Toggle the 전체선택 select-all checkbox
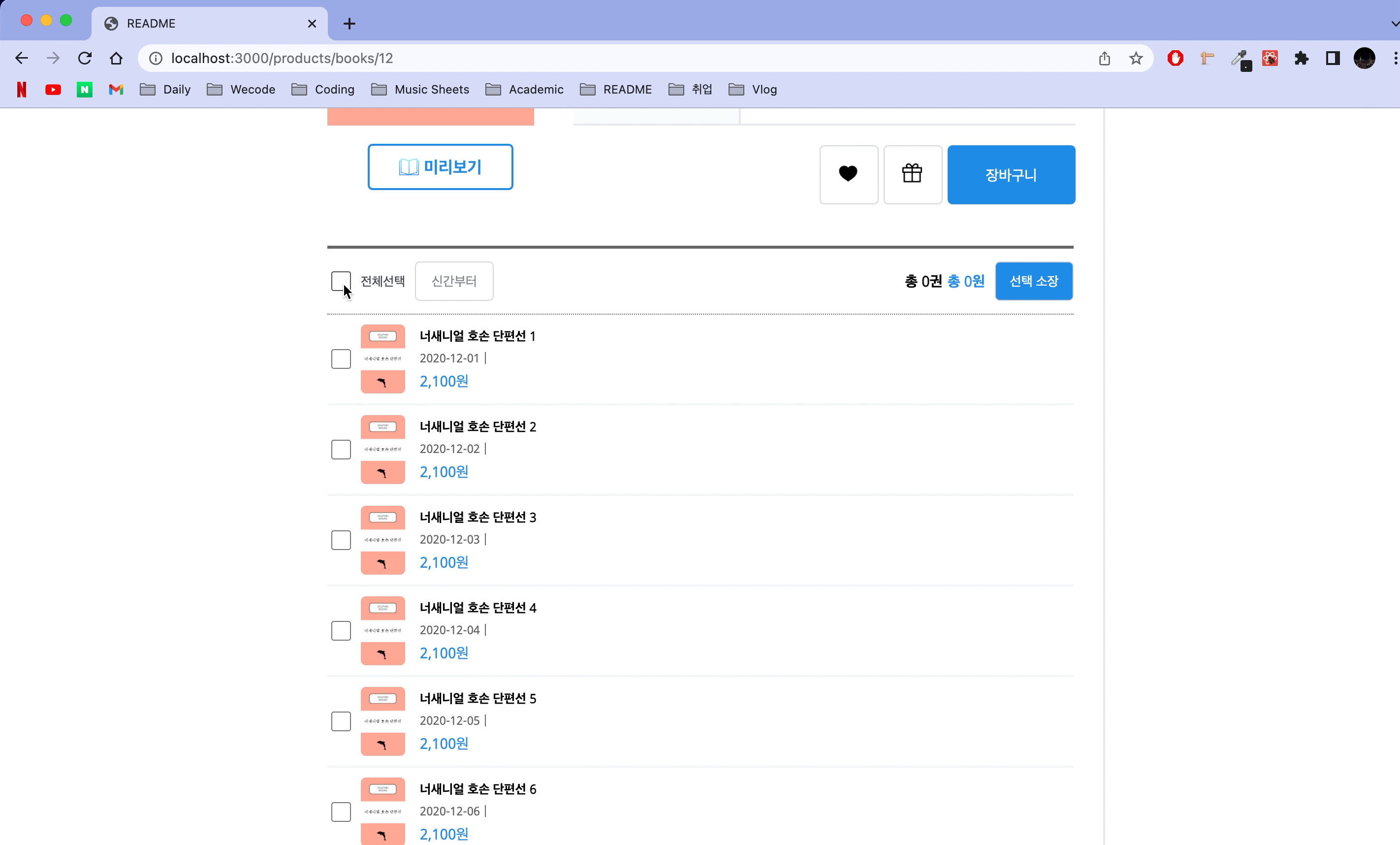Viewport: 1400px width, 845px height. pyautogui.click(x=341, y=281)
